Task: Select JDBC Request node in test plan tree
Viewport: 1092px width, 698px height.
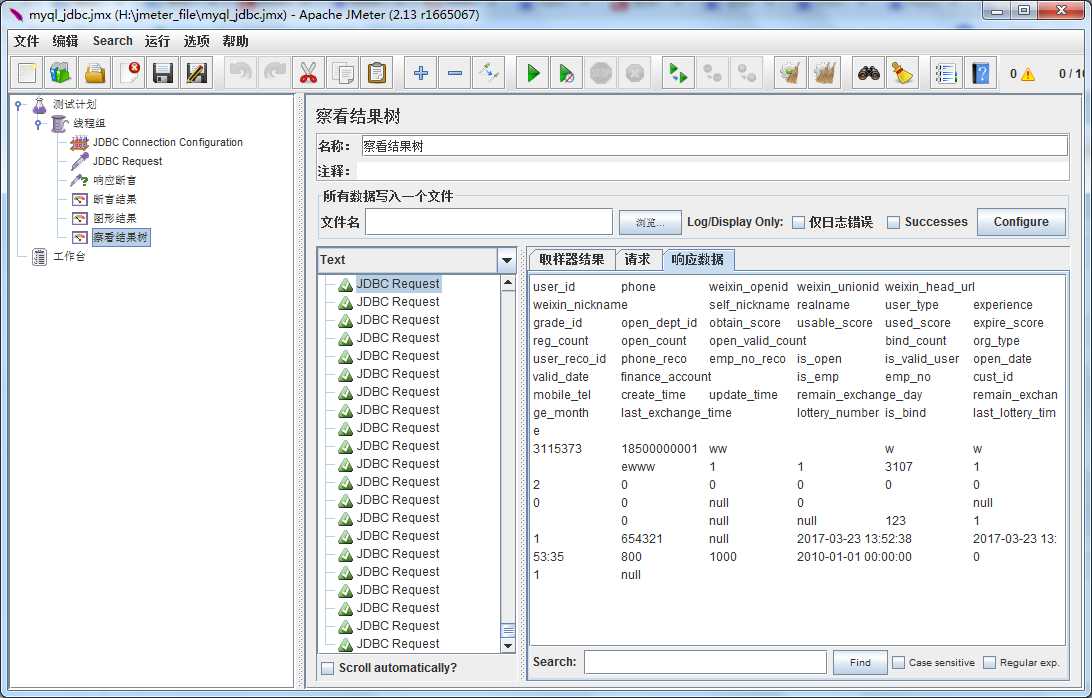Action: (127, 162)
